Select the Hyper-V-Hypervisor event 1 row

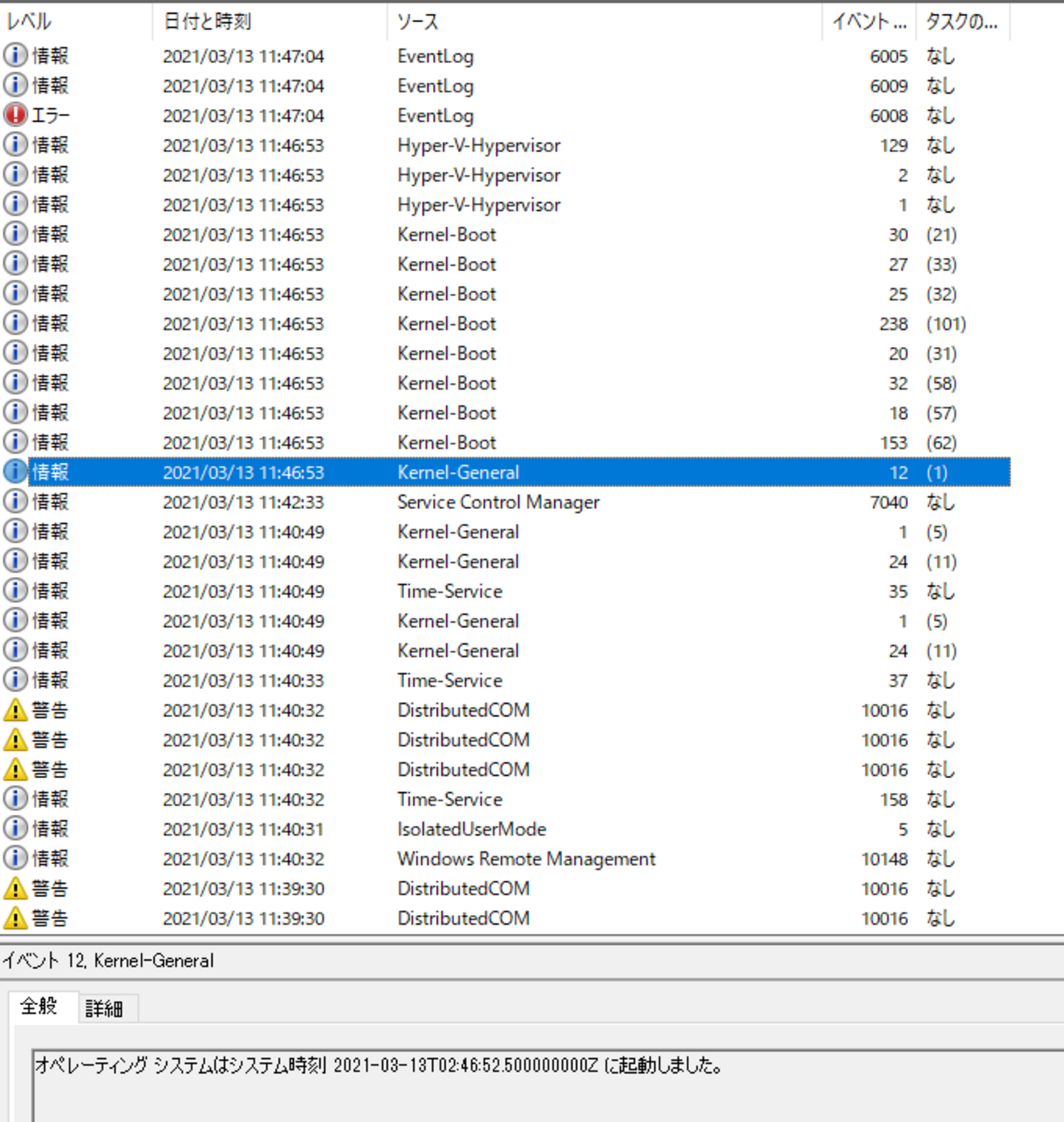(x=506, y=205)
